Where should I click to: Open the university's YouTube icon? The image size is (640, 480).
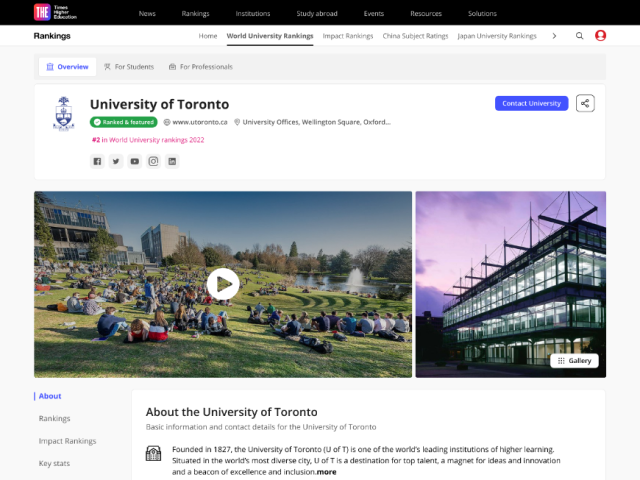135,161
